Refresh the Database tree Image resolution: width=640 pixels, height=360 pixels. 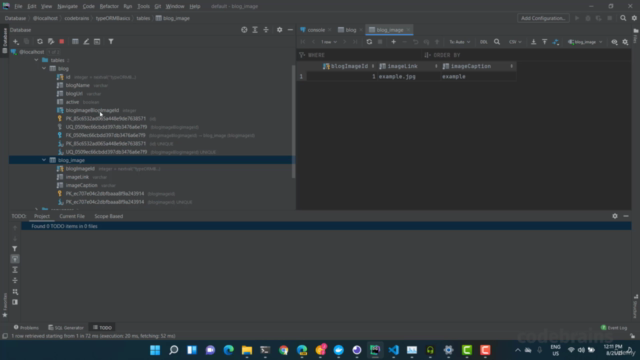tap(40, 42)
